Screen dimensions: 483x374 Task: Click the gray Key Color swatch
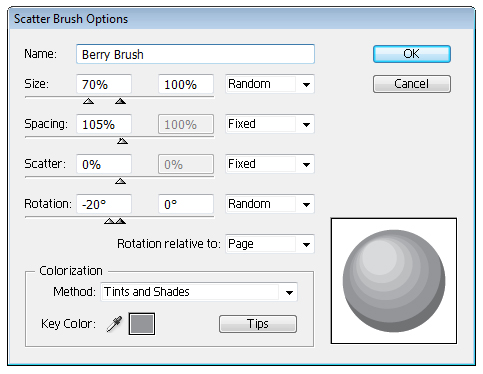click(x=142, y=324)
